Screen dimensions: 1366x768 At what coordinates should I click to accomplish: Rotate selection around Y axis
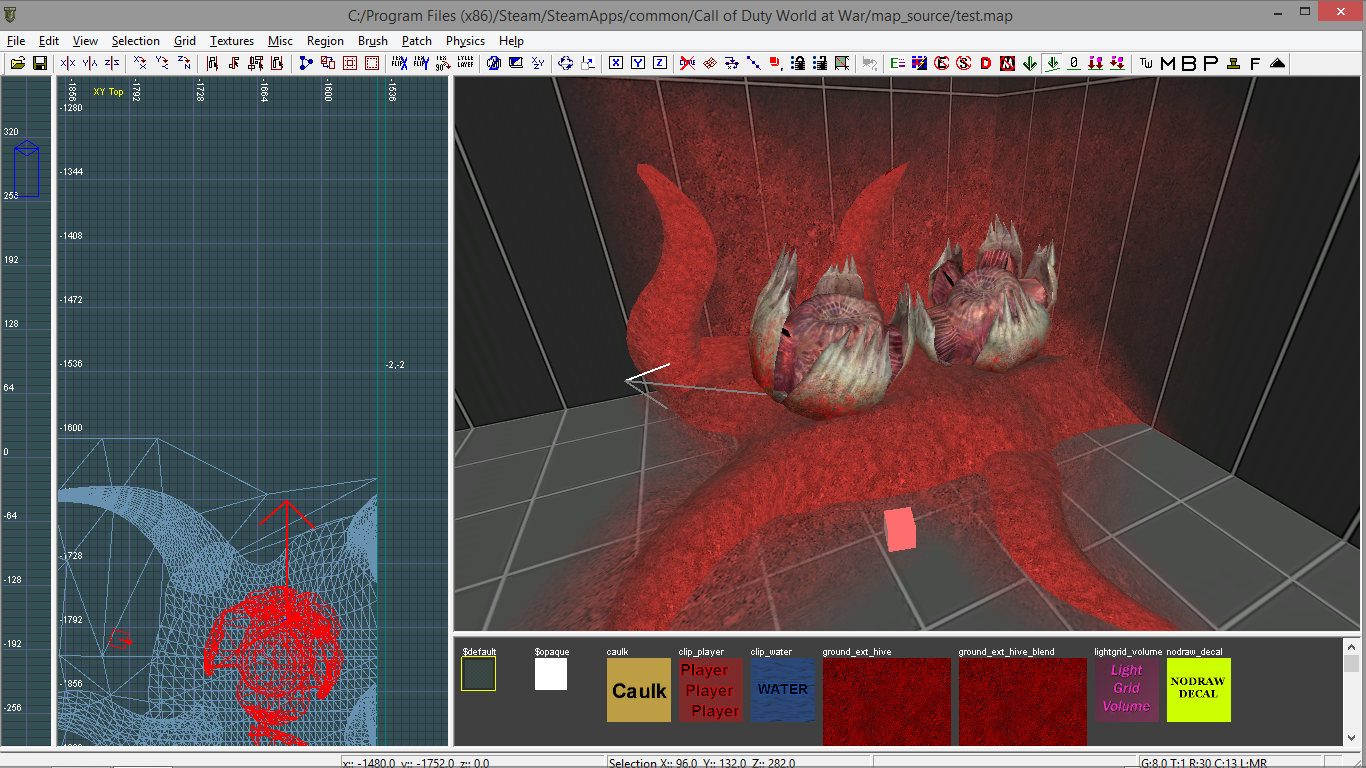pos(162,63)
